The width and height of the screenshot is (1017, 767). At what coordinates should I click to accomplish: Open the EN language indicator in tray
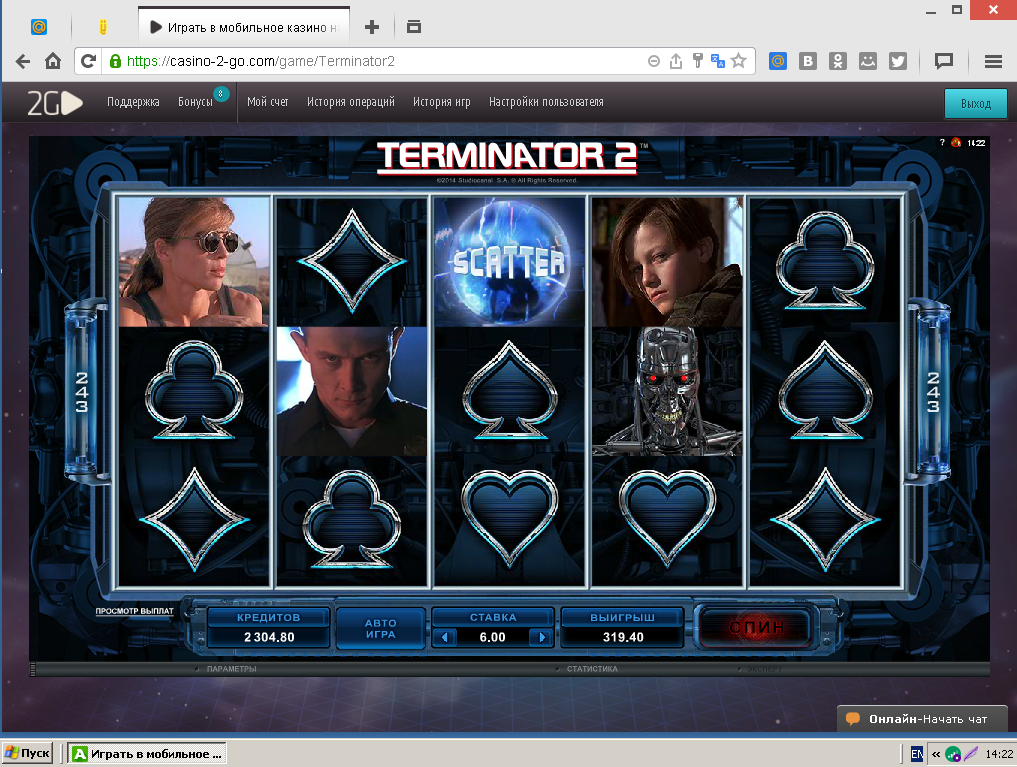[916, 753]
